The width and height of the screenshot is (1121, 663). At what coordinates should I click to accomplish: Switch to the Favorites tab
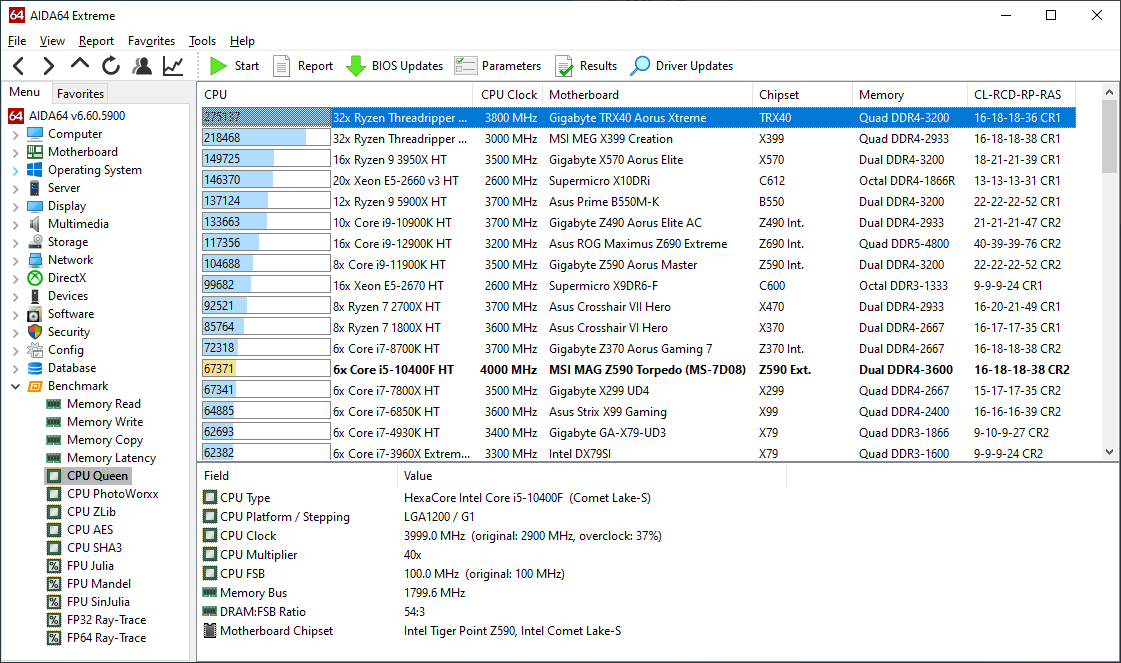click(x=80, y=94)
